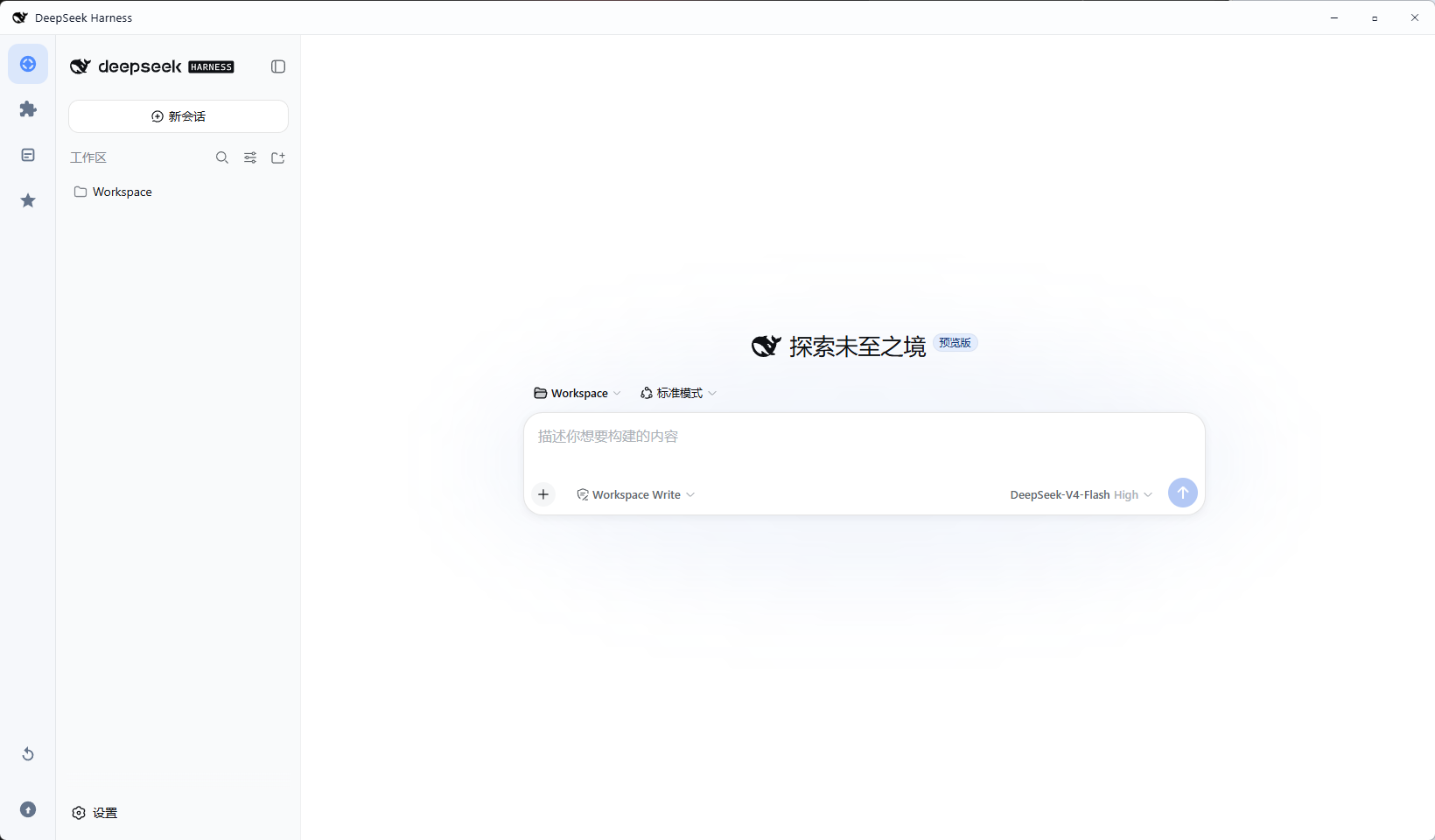Minimize the DeepSeek Harness window
This screenshot has height=840, width=1435.
pos(1334,17)
